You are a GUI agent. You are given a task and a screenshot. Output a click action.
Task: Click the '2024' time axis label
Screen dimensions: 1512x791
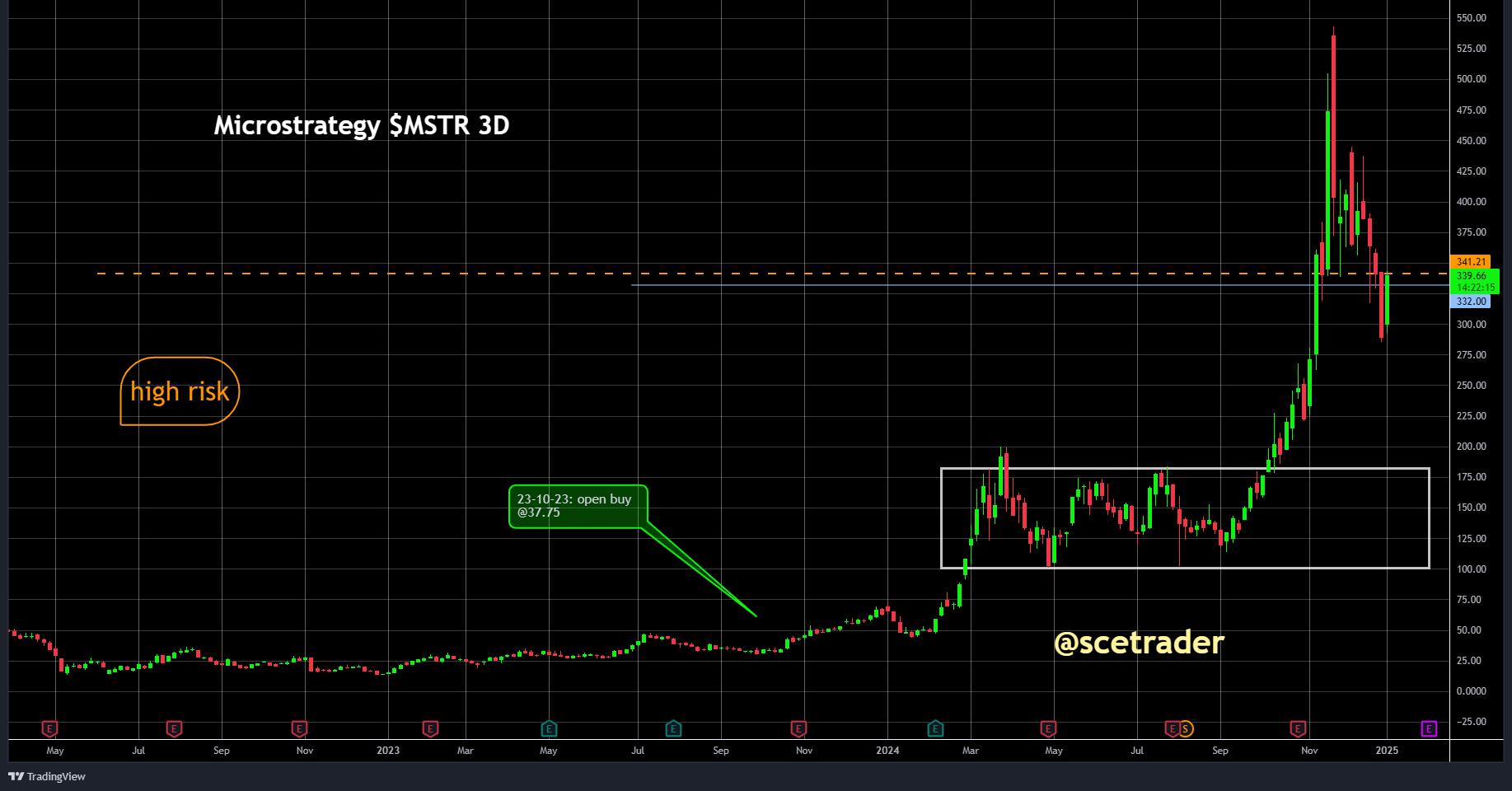(887, 751)
